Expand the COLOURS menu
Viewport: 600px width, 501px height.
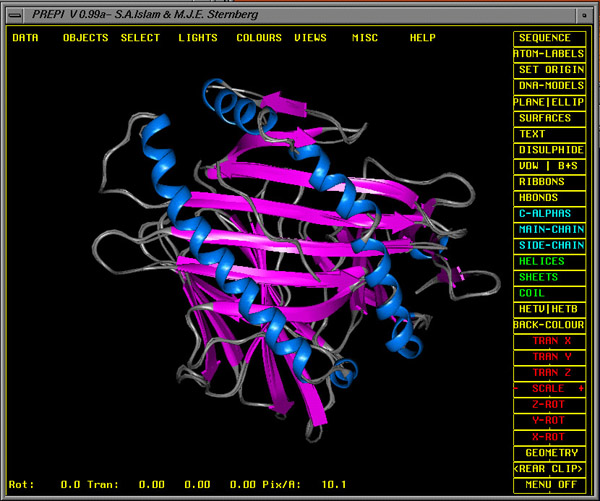point(258,38)
